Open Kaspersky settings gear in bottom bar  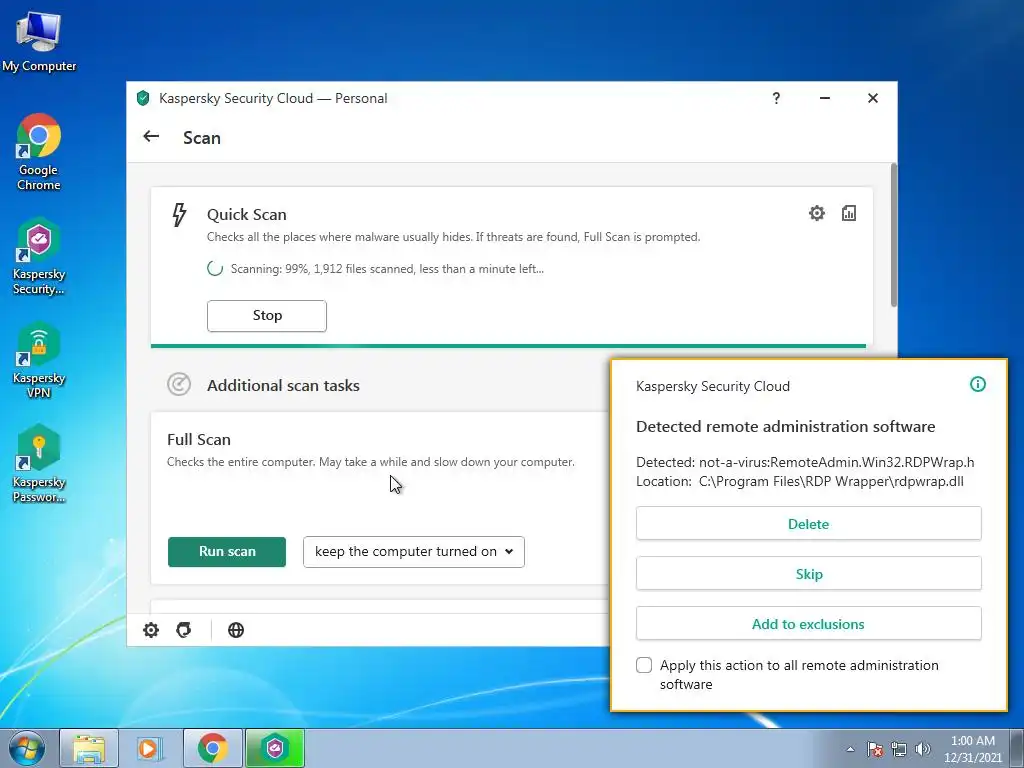point(151,630)
